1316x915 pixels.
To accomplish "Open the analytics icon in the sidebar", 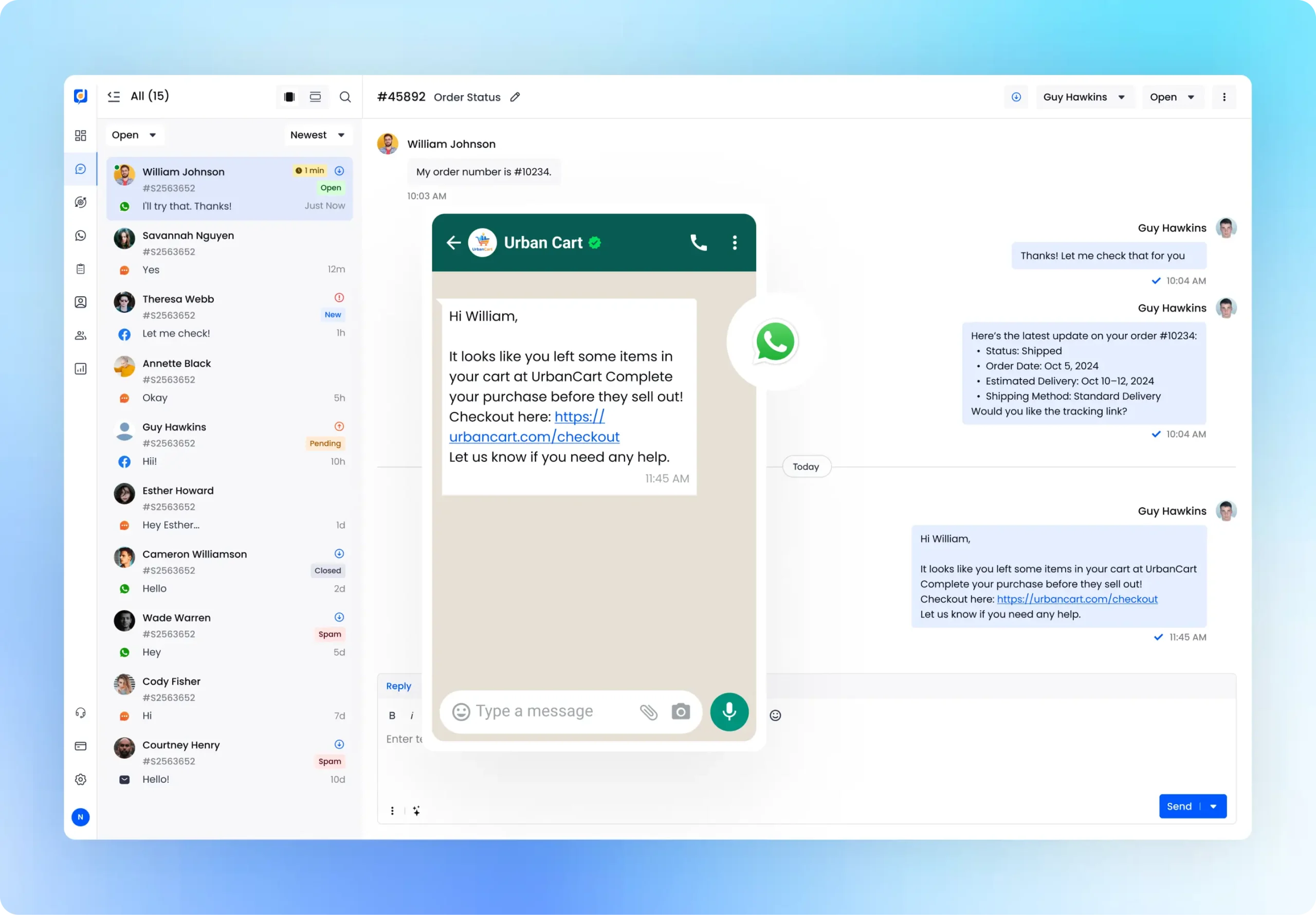I will 81,369.
